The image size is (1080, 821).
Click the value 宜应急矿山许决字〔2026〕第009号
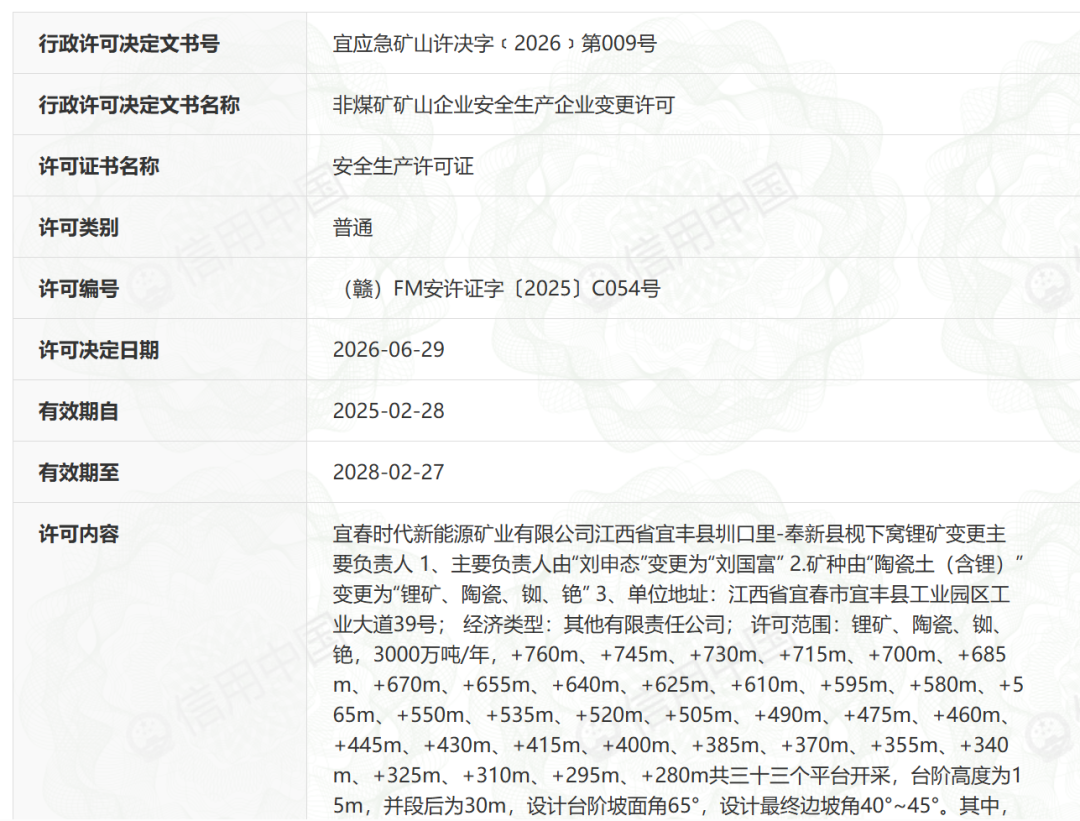[x=495, y=43]
